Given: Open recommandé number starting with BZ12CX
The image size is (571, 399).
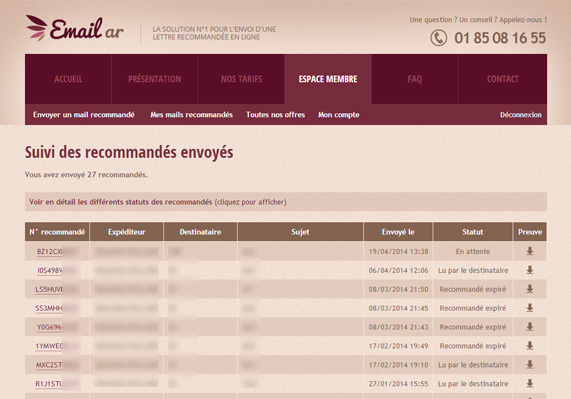Looking at the screenshot, I should coord(50,252).
